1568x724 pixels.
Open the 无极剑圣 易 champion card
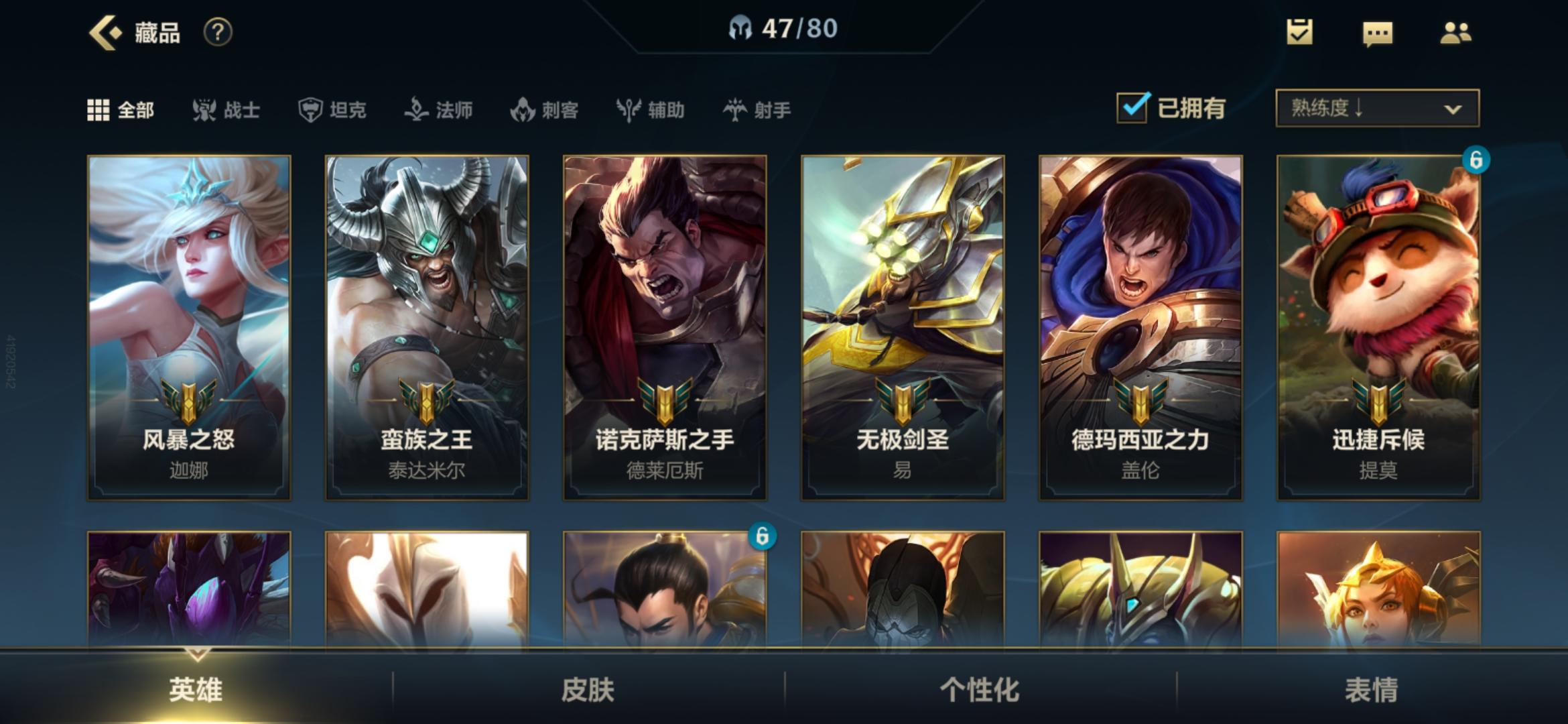[903, 328]
